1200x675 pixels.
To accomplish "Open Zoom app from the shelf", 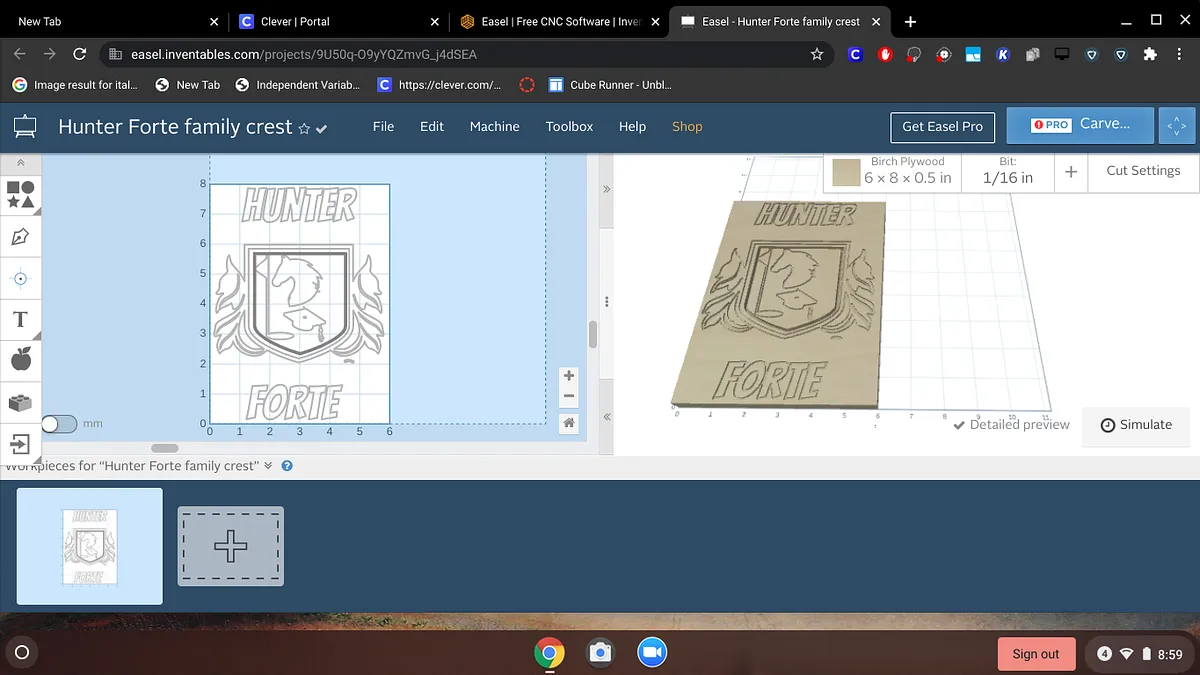I will pos(651,653).
